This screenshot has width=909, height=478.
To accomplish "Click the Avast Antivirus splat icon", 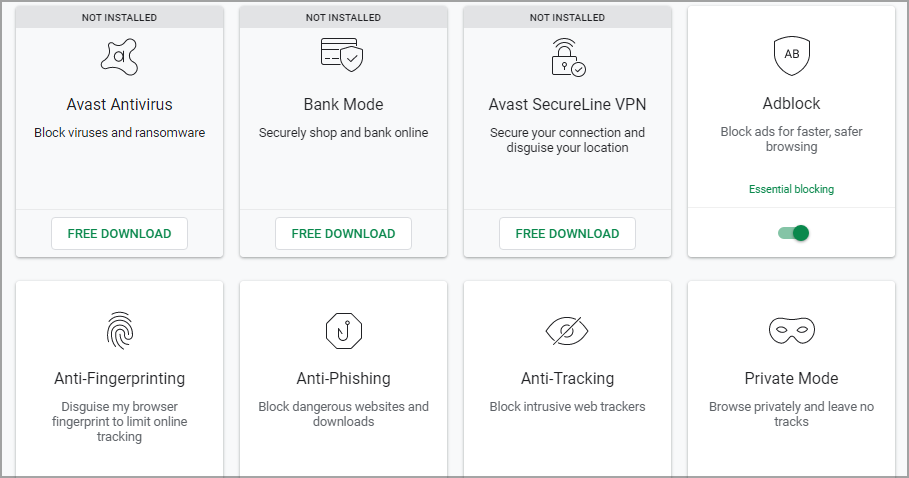I will pyautogui.click(x=119, y=57).
